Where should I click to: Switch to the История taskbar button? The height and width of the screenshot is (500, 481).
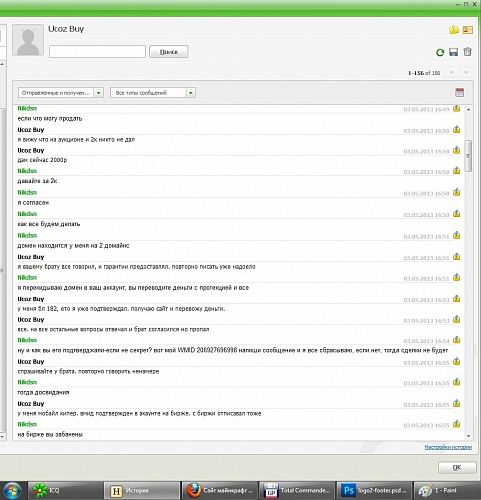point(142,491)
